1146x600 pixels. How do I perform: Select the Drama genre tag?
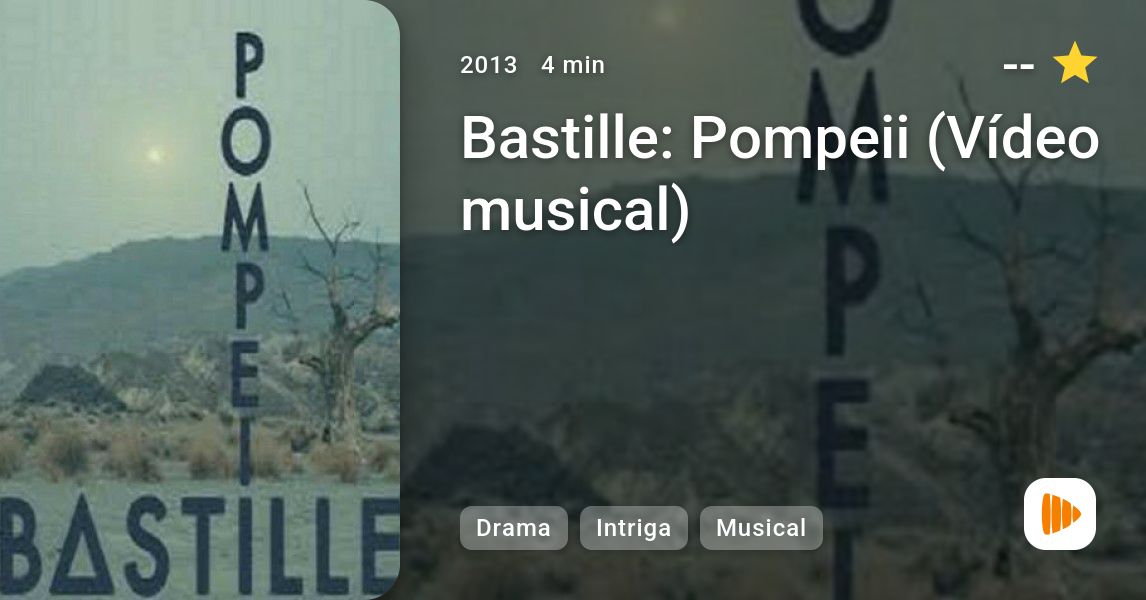[513, 528]
